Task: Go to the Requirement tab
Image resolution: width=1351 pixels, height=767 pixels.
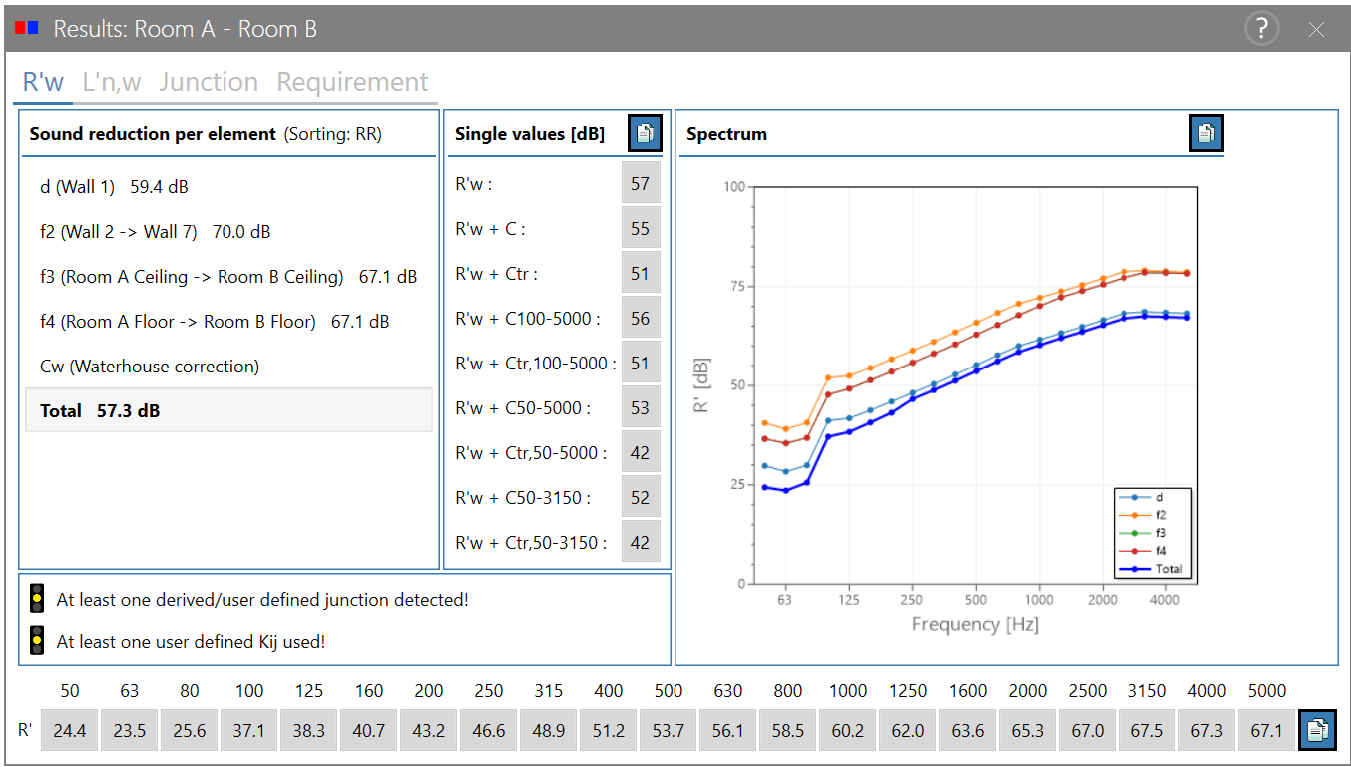Action: [x=352, y=82]
